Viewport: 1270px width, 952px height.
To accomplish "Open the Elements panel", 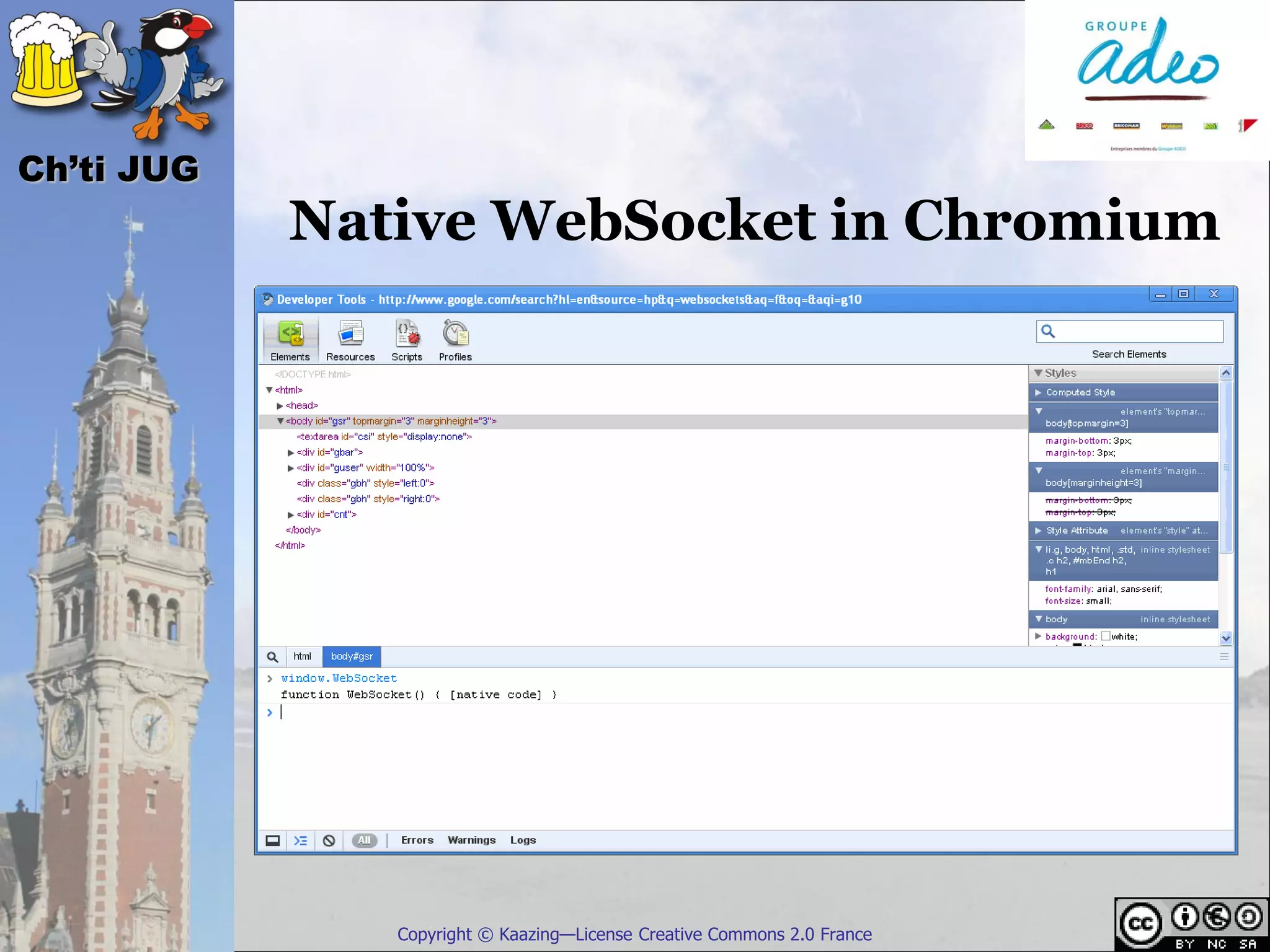I will 290,340.
